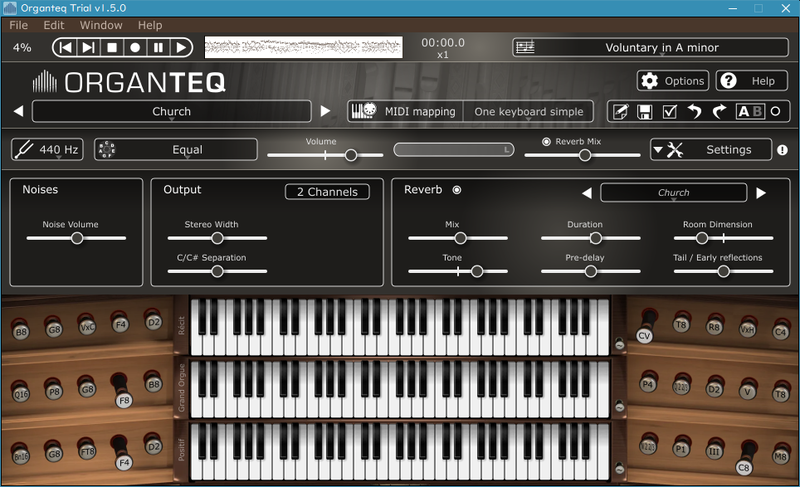Engage the C4 stop on the Récit
This screenshot has height=487, width=800.
(x=780, y=331)
